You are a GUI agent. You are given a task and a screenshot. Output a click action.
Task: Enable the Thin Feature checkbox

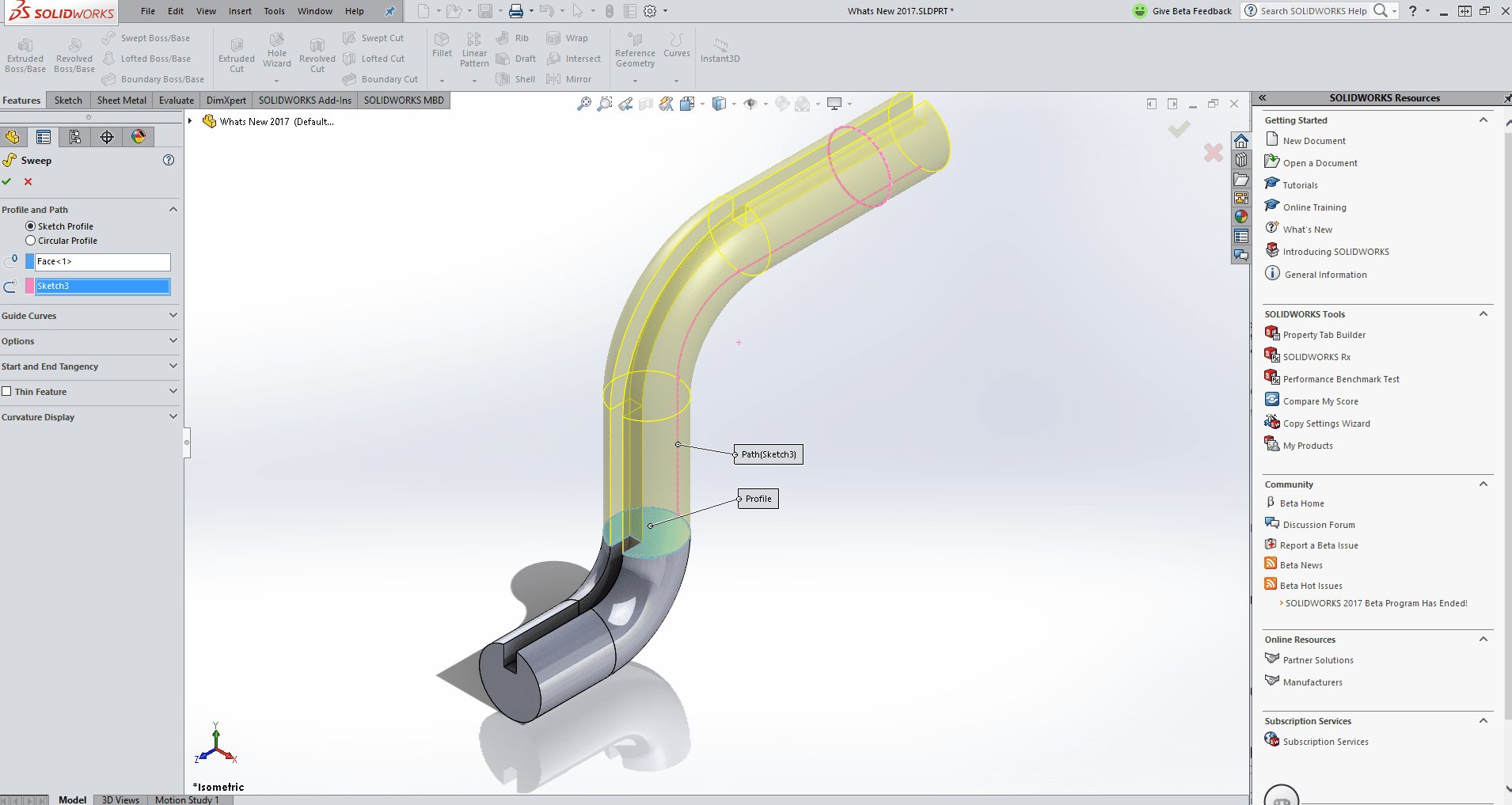point(7,392)
